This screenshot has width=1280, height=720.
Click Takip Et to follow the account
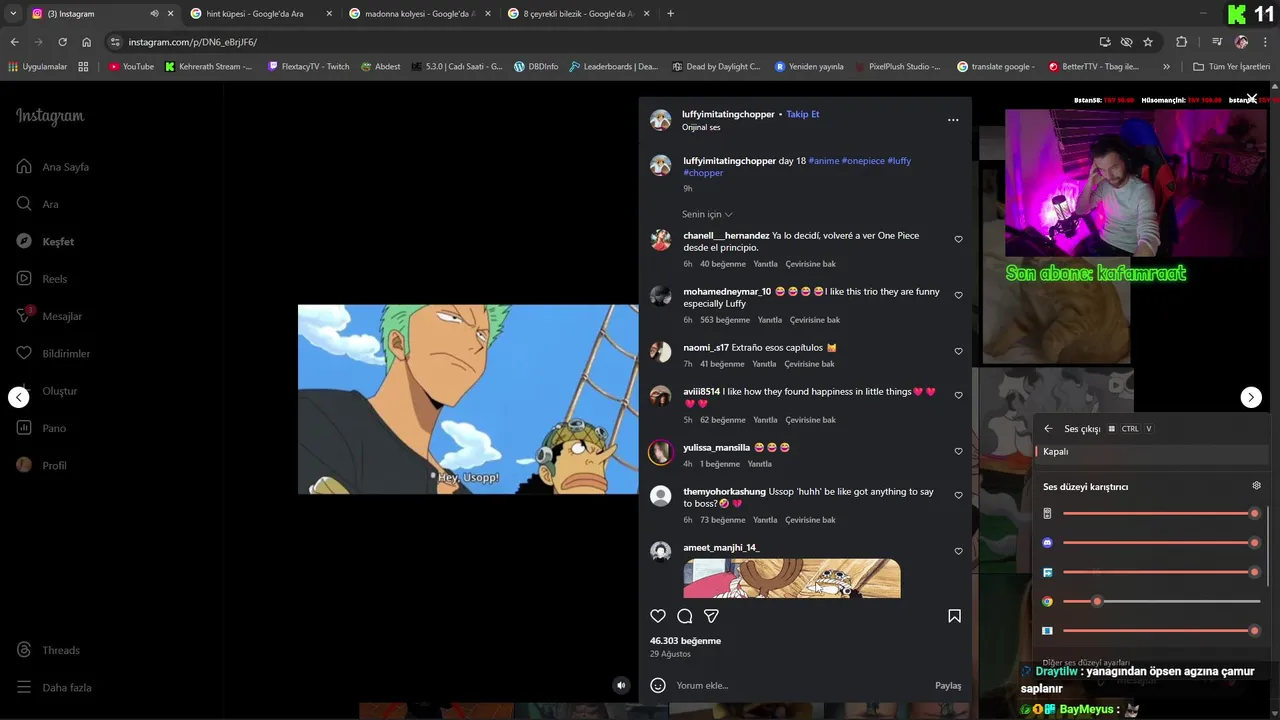point(803,114)
